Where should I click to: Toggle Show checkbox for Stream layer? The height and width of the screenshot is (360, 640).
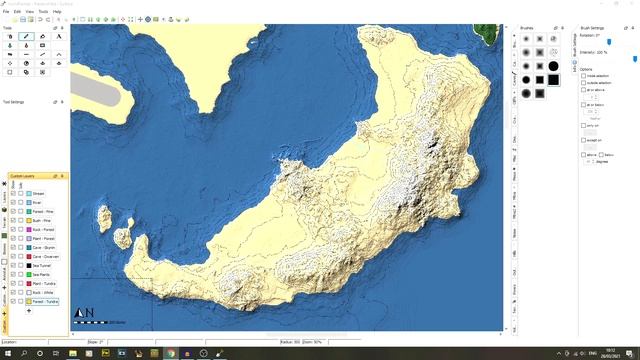pos(13,193)
